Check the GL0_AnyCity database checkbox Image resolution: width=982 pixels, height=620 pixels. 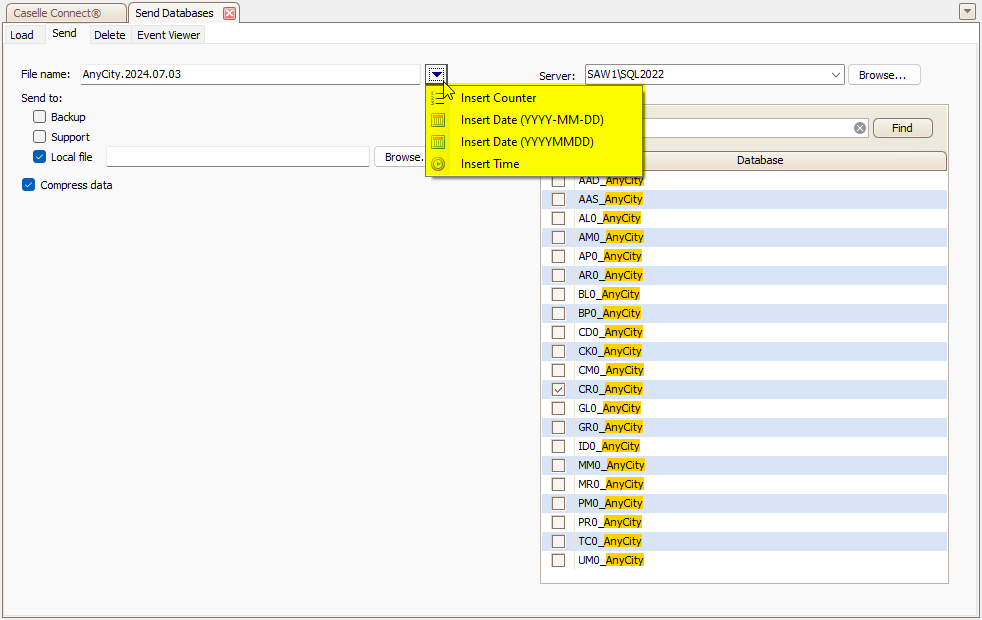click(558, 408)
